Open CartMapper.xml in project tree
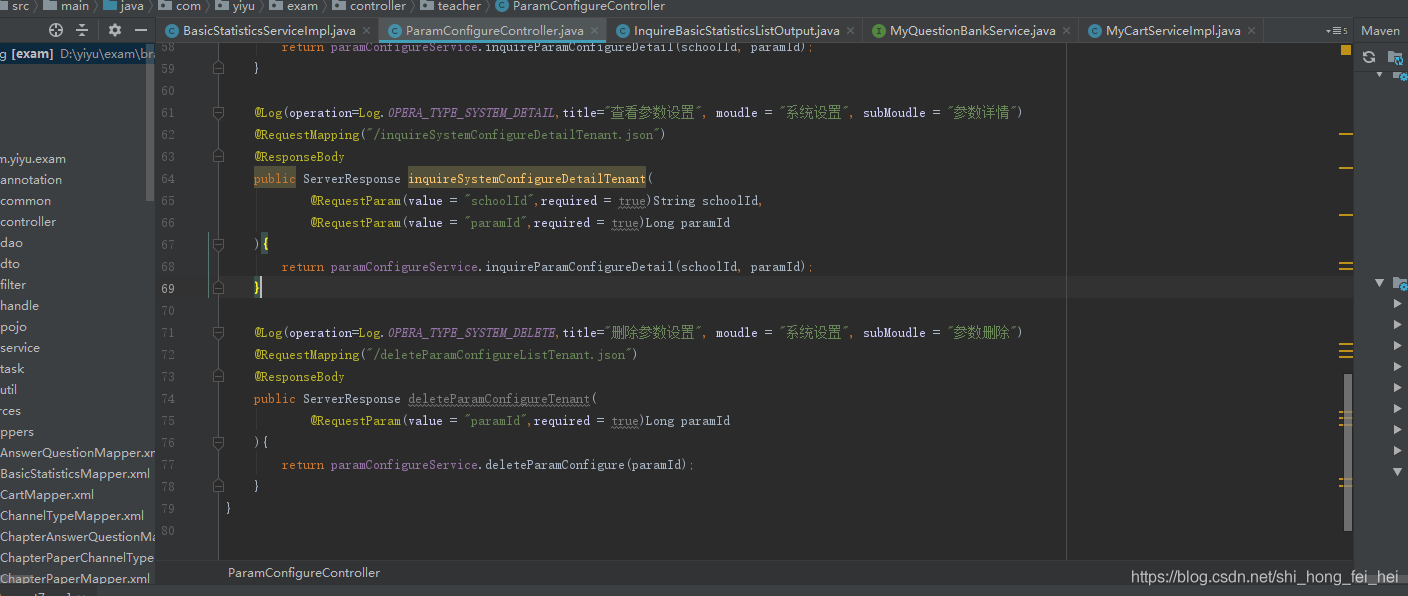The width and height of the screenshot is (1408, 596). tap(47, 495)
